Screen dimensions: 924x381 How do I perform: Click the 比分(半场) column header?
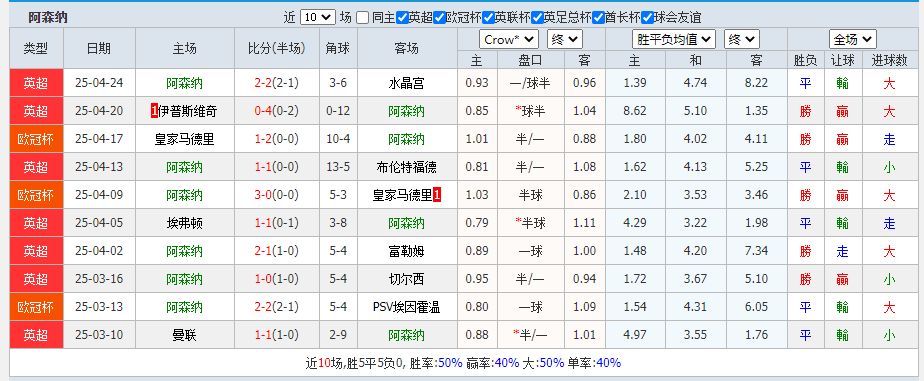(x=276, y=48)
